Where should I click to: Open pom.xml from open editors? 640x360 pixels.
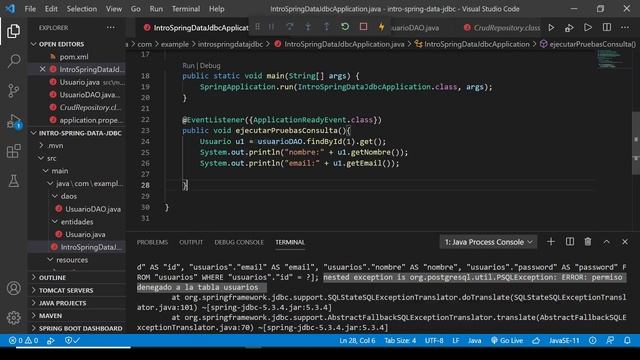click(x=74, y=57)
